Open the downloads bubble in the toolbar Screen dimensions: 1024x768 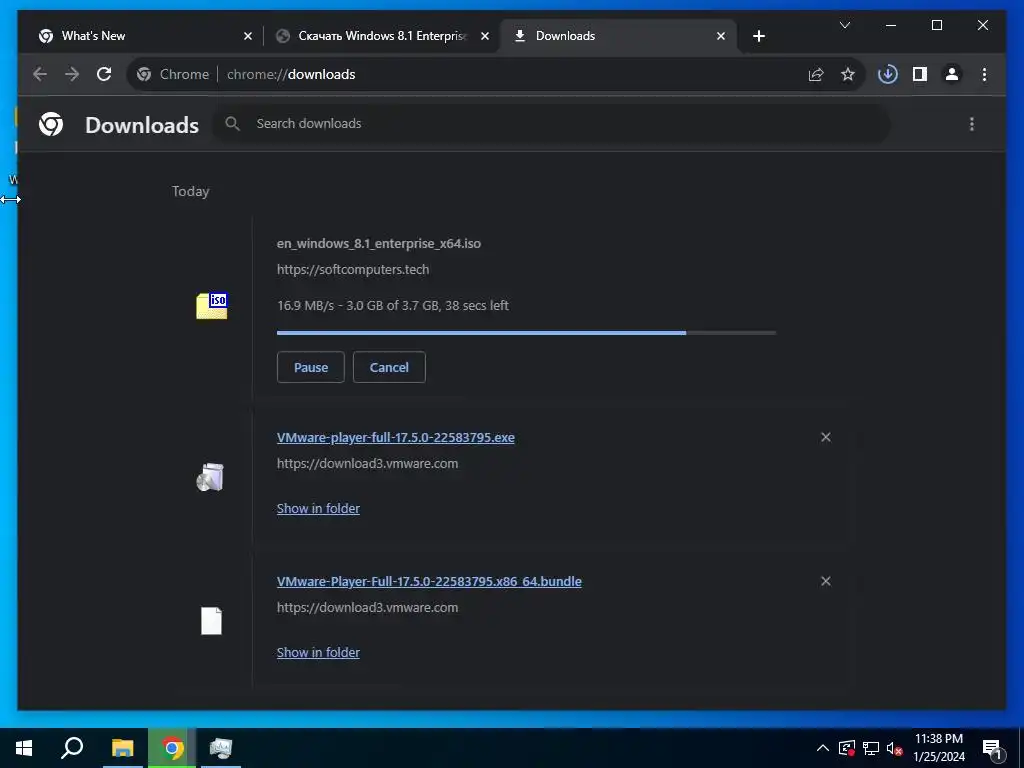click(888, 74)
